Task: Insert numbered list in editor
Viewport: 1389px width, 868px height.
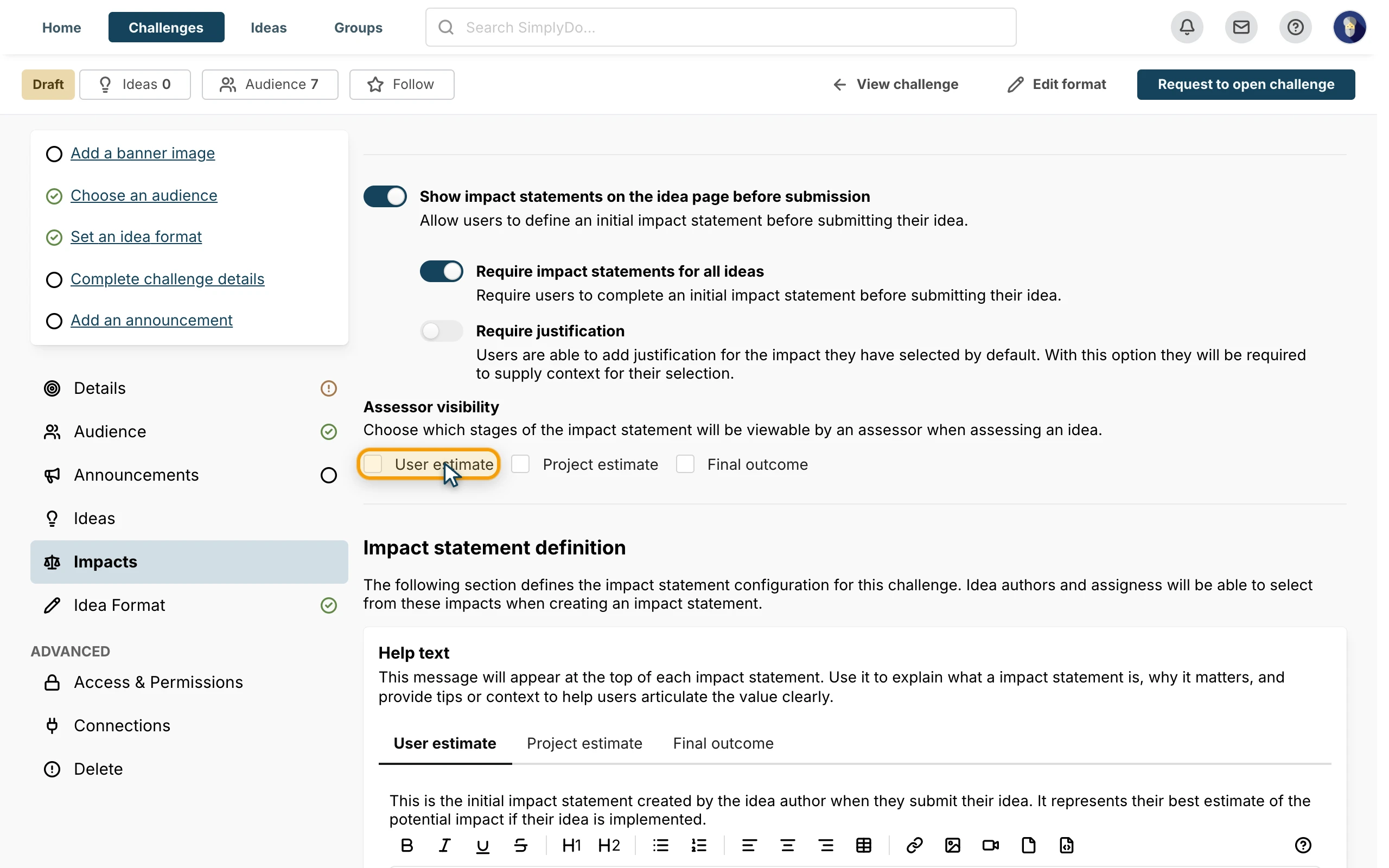Action: (x=698, y=845)
